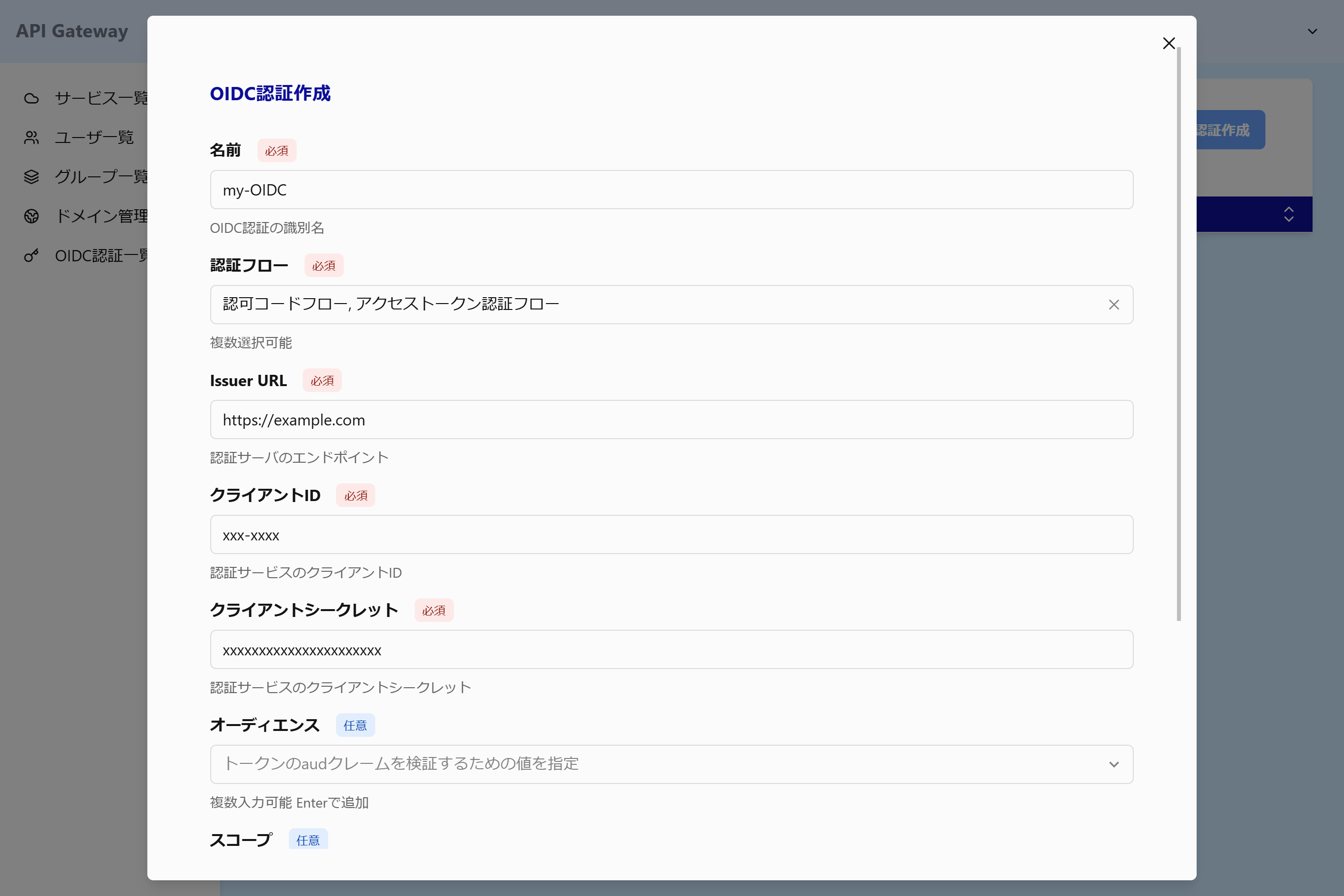This screenshot has width=1344, height=896.
Task: Click the layers icon beside グループ一覧
Action: pos(31,177)
